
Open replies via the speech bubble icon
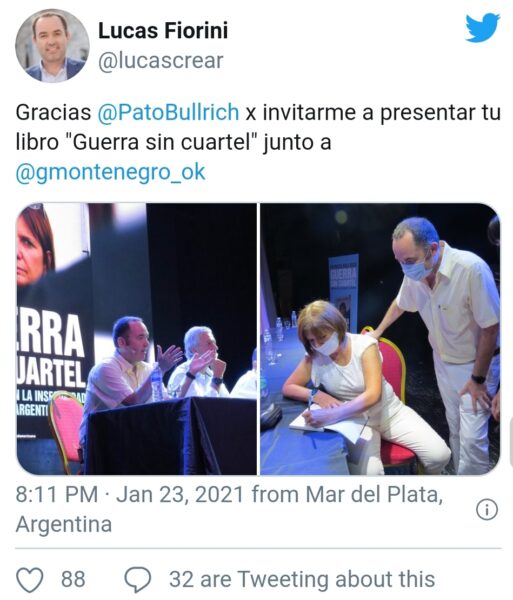(138, 580)
